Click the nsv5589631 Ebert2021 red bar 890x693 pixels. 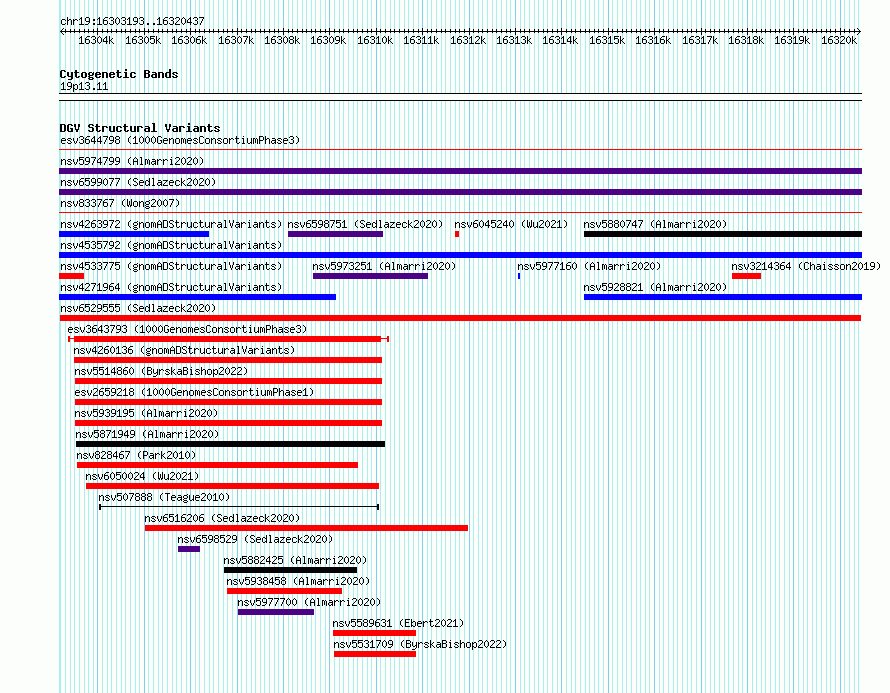(x=375, y=633)
